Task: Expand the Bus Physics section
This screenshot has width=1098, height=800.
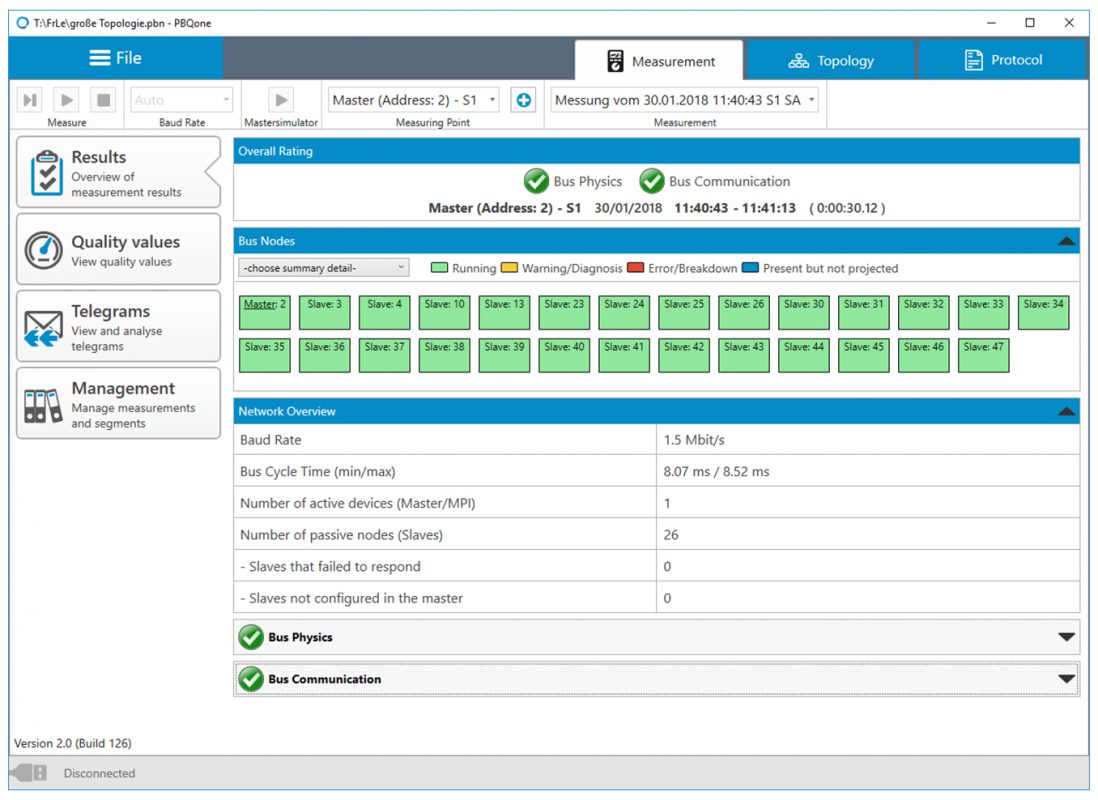Action: tap(1066, 637)
